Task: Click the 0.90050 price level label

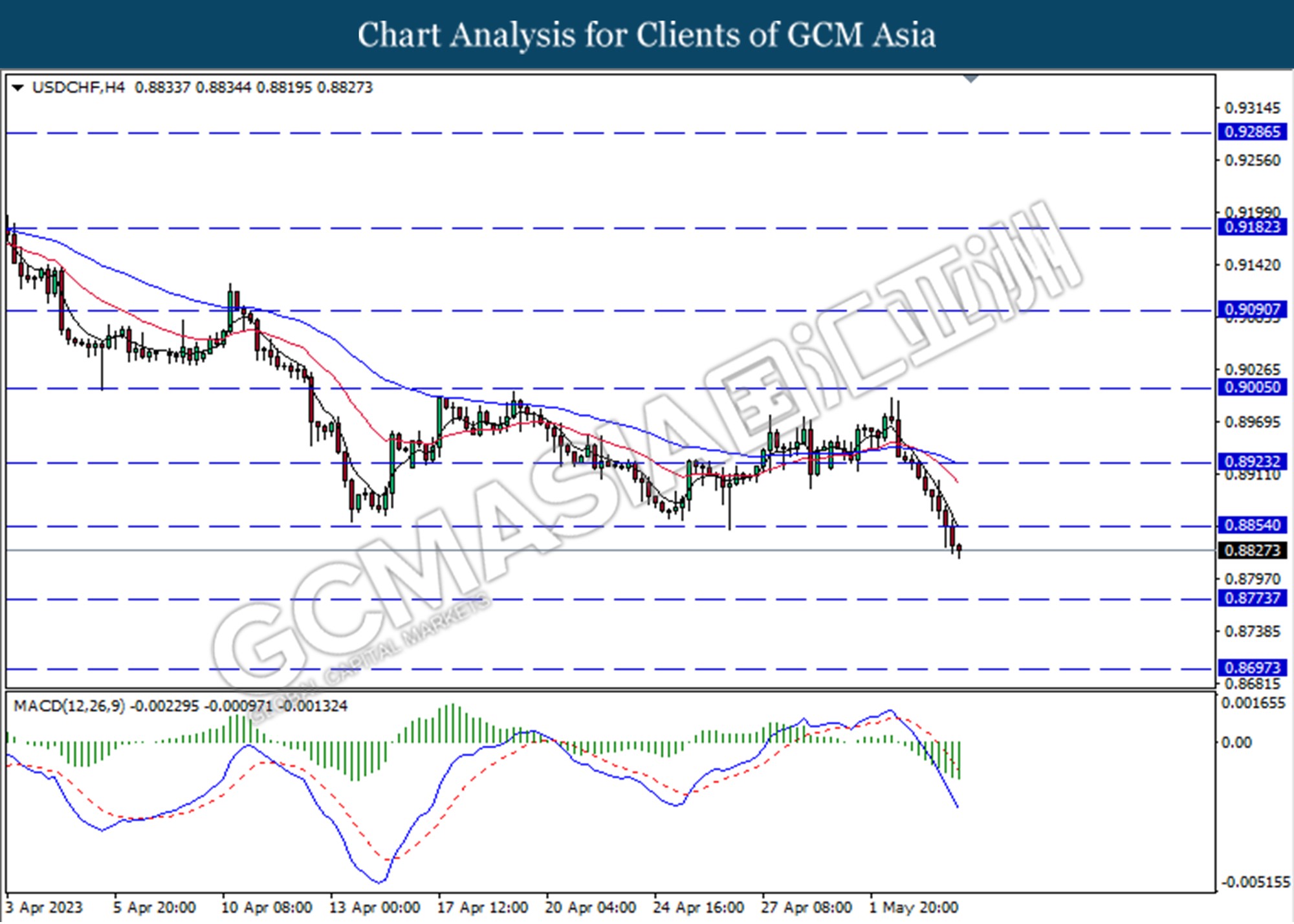Action: pos(1253,388)
